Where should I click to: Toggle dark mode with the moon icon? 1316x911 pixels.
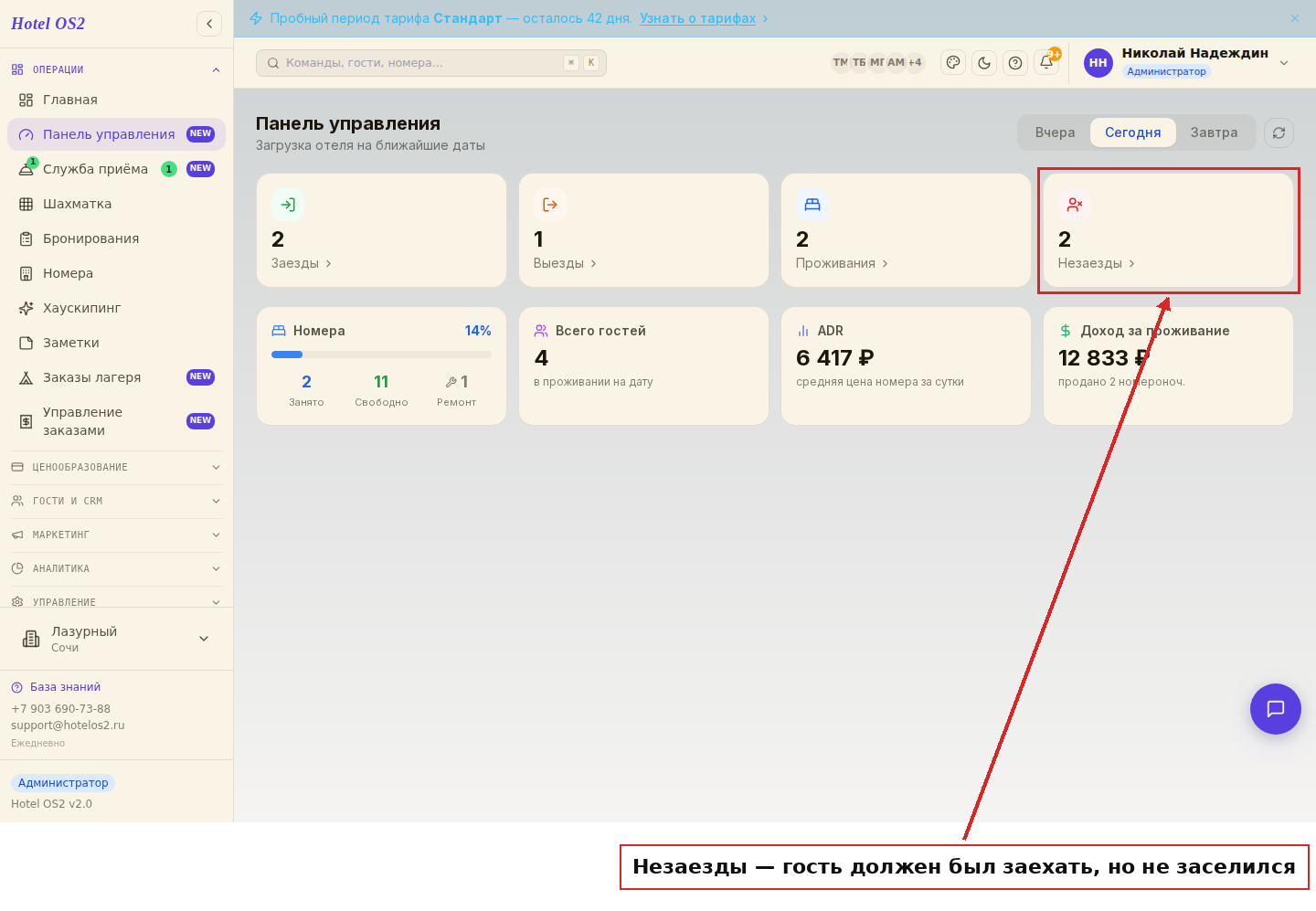[x=984, y=63]
